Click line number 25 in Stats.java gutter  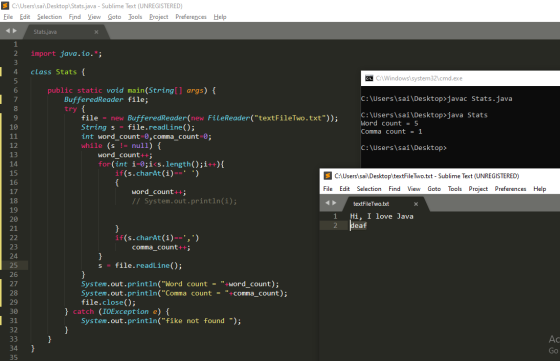point(14,265)
